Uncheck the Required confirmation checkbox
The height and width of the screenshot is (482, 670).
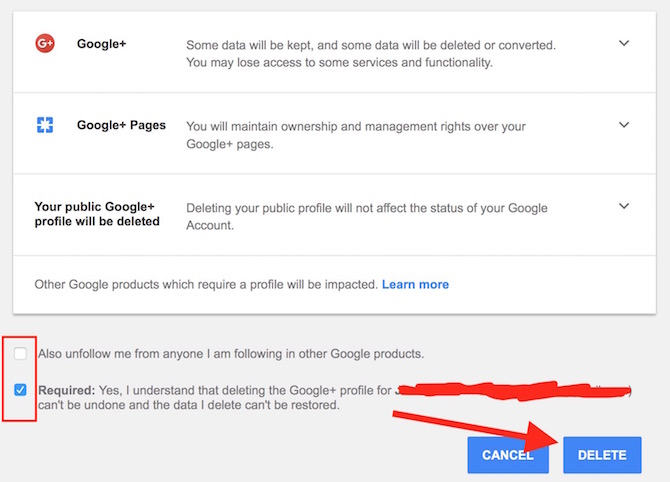22,389
